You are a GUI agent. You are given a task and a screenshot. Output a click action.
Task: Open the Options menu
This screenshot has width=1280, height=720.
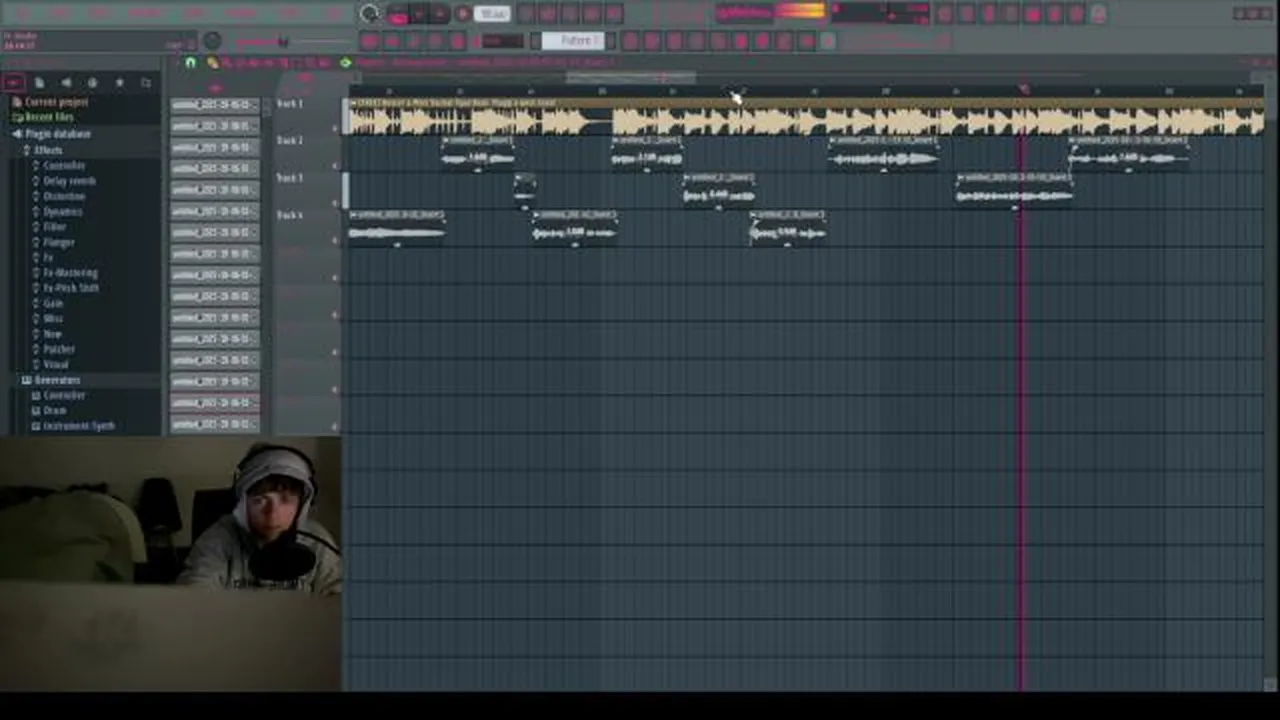point(241,13)
